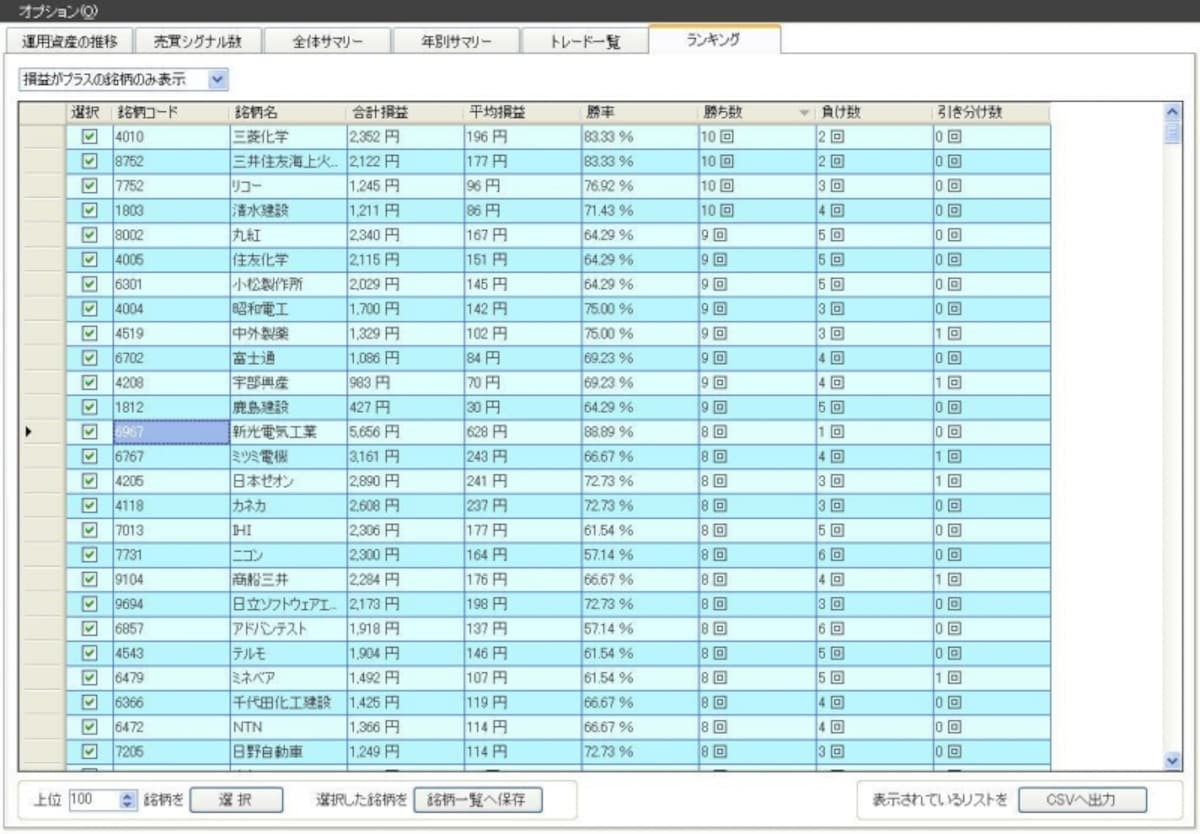Open the 全体サマリー tab
This screenshot has height=834, width=1200.
(x=327, y=42)
